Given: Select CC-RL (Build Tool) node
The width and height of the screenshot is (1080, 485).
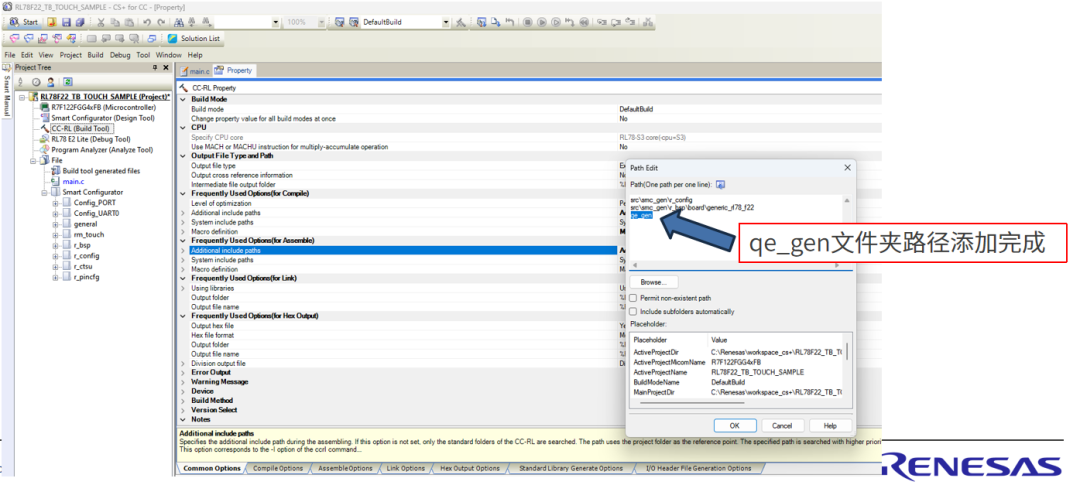Looking at the screenshot, I should click(81, 128).
